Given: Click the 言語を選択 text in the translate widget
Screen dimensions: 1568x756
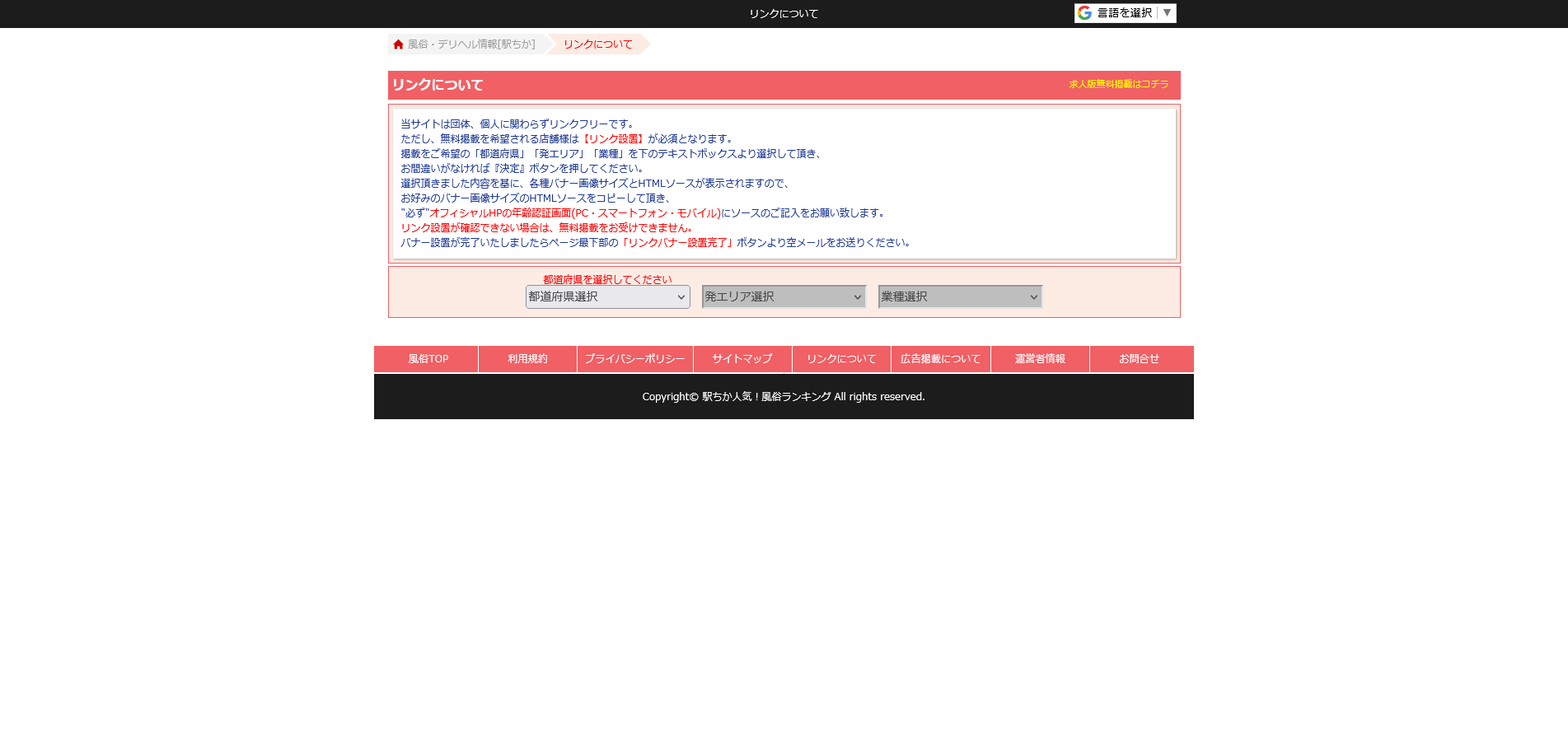Looking at the screenshot, I should click(x=1125, y=13).
